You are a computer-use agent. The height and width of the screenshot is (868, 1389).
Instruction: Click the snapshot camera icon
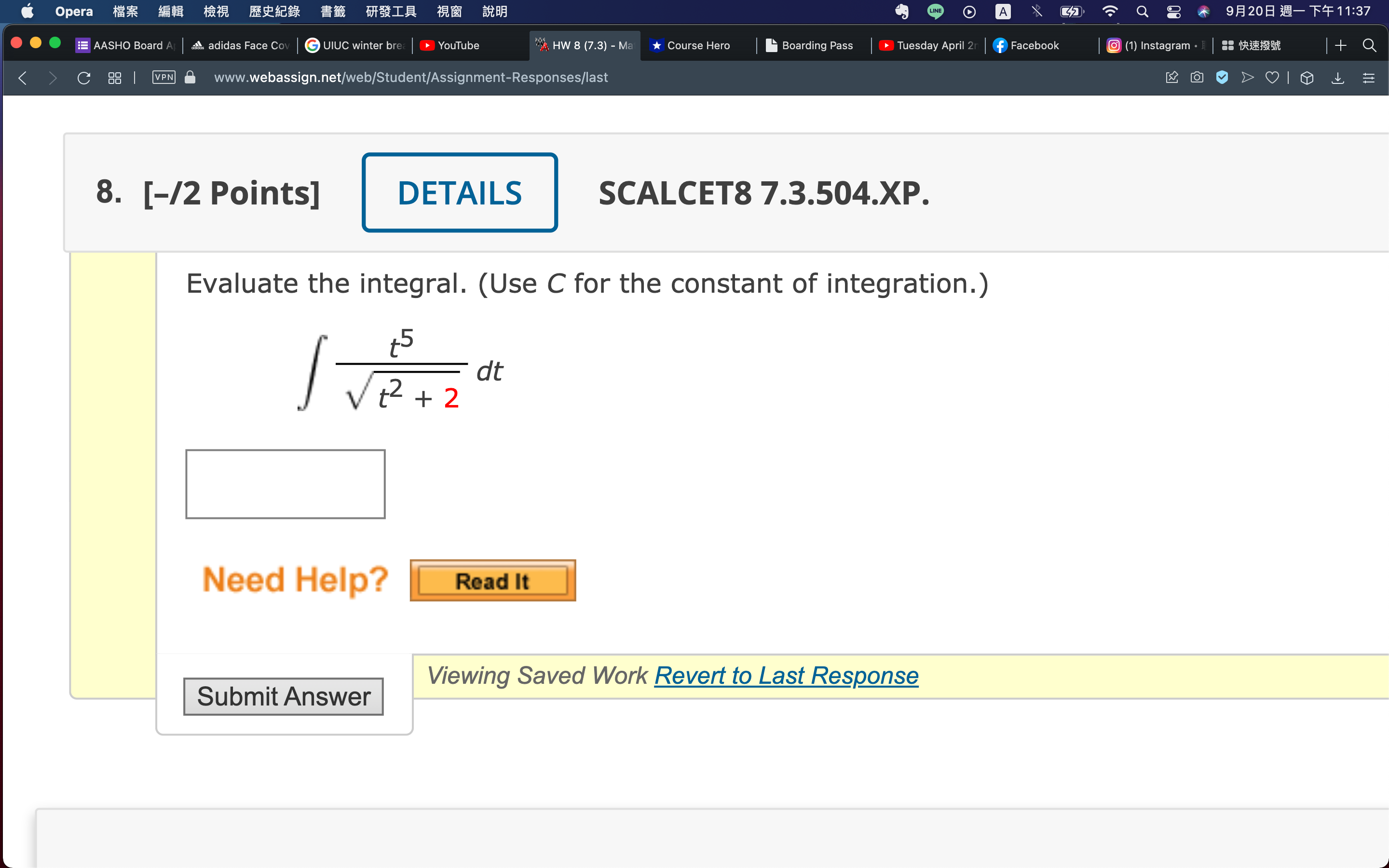(x=1197, y=78)
